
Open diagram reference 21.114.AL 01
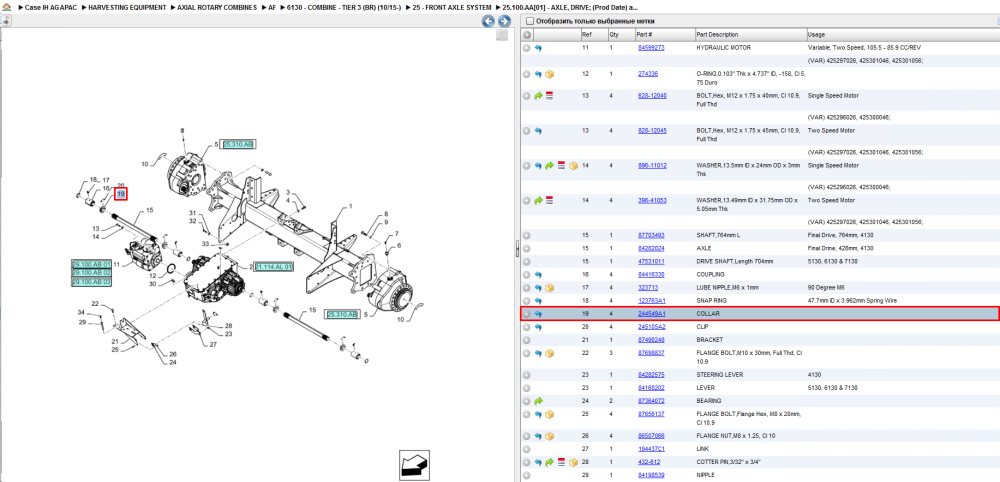coord(274,267)
